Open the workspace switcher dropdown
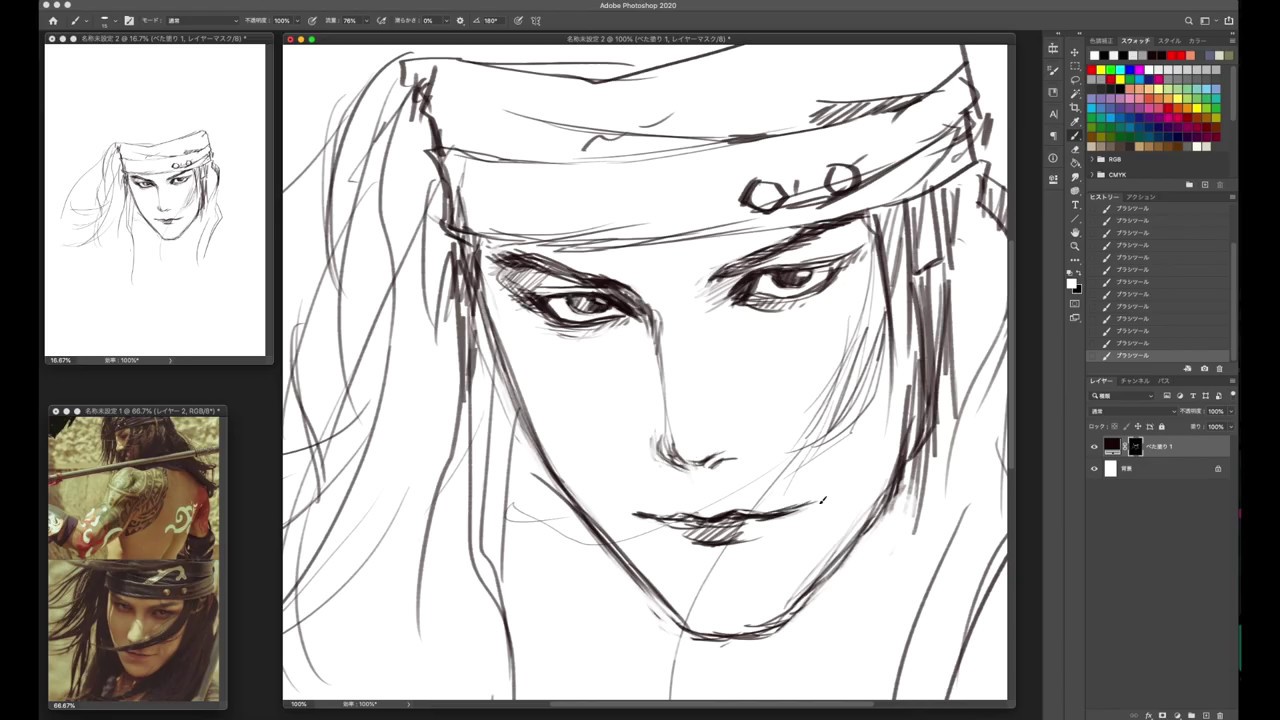Viewport: 1280px width, 720px height. 1209,20
